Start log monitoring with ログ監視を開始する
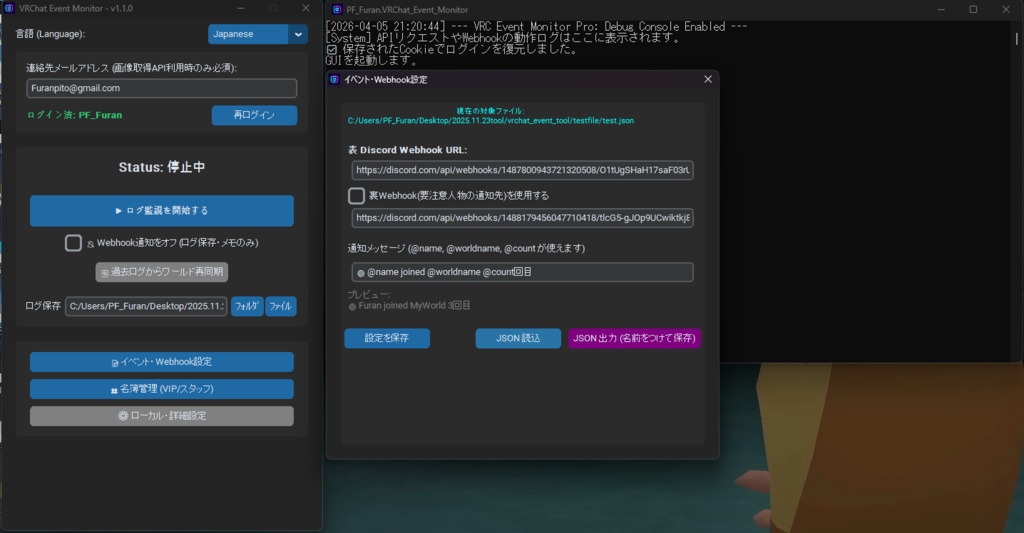The height and width of the screenshot is (533, 1024). tap(161, 210)
